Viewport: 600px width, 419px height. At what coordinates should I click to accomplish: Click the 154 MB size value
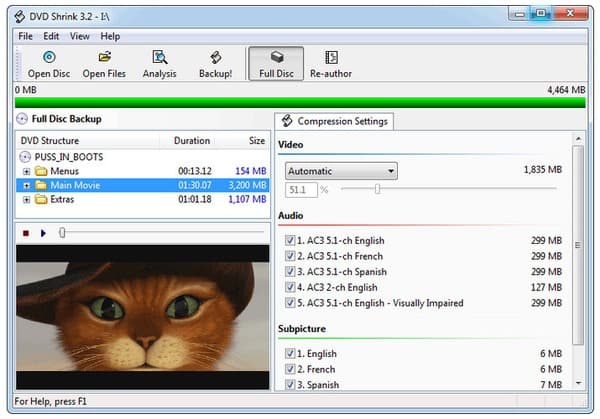(251, 171)
